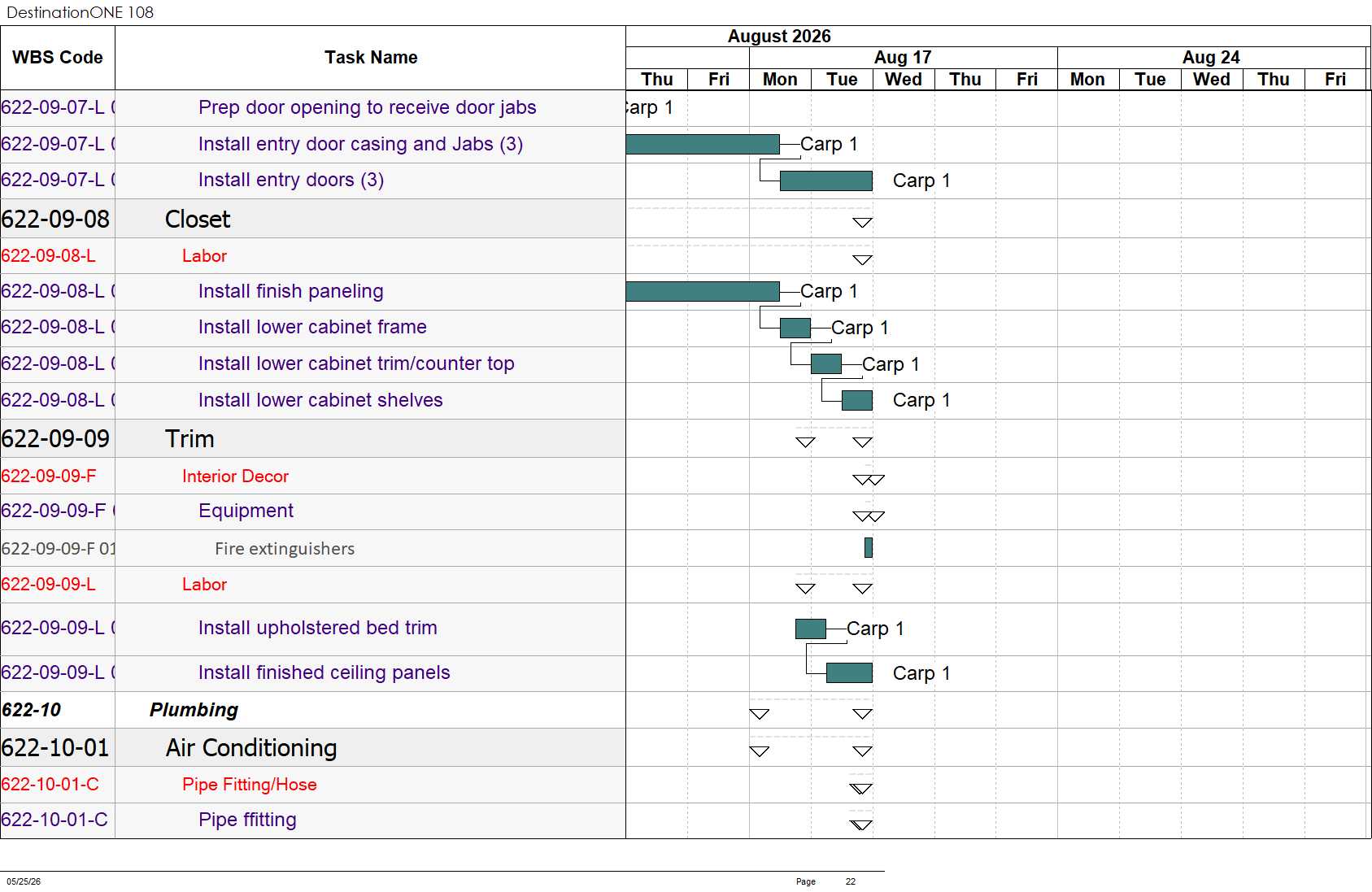Click the Air Conditioning summary end marker

862,751
